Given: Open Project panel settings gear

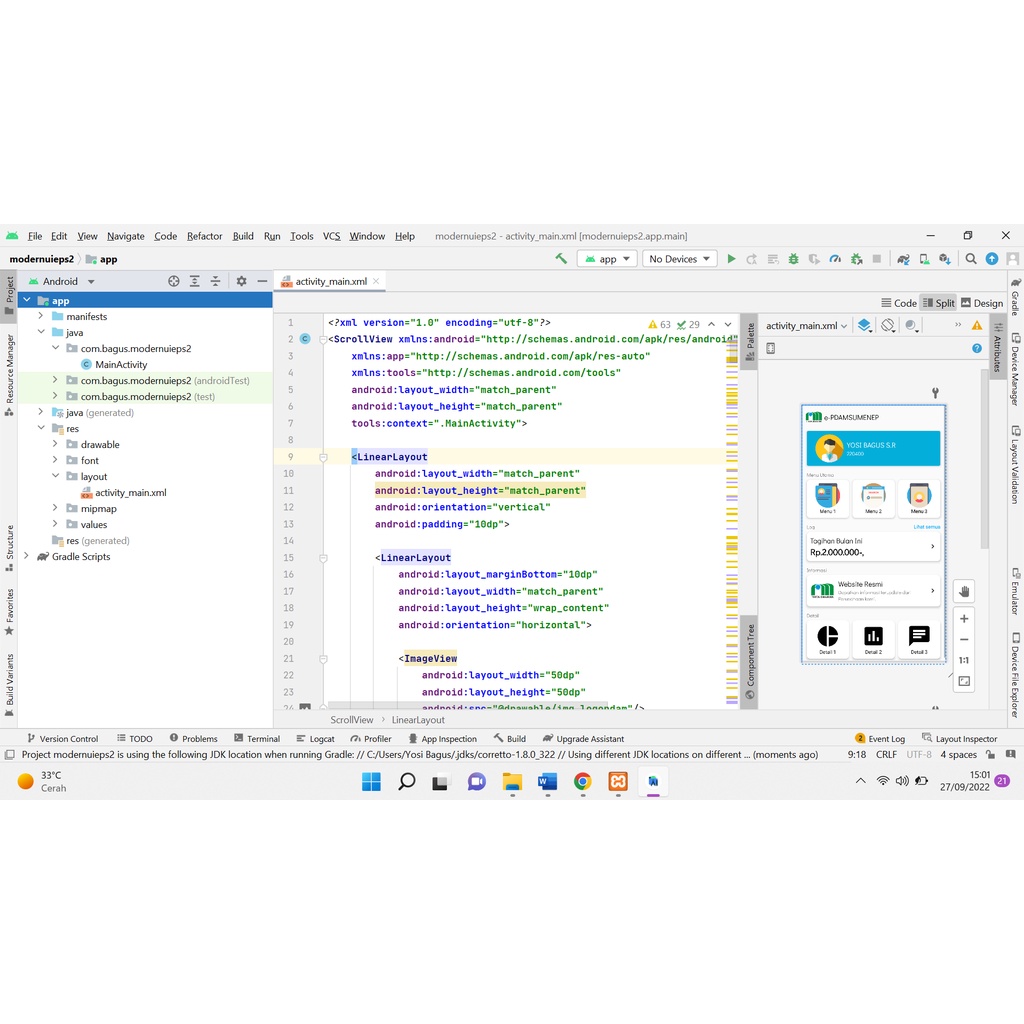Looking at the screenshot, I should coord(242,281).
